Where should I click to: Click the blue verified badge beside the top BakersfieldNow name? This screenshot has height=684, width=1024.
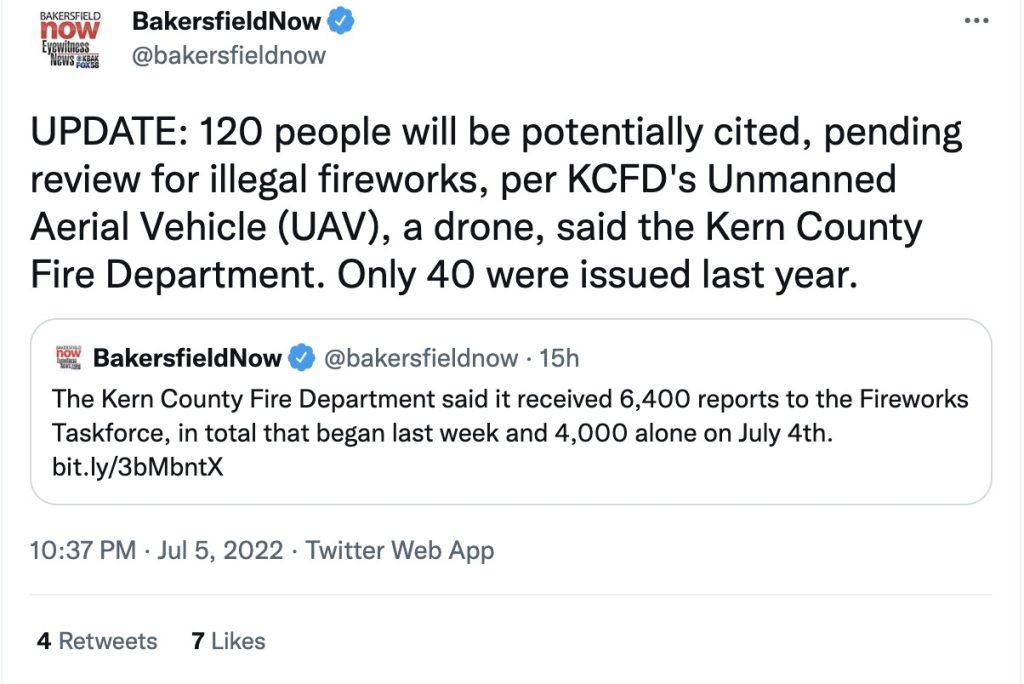pos(343,20)
